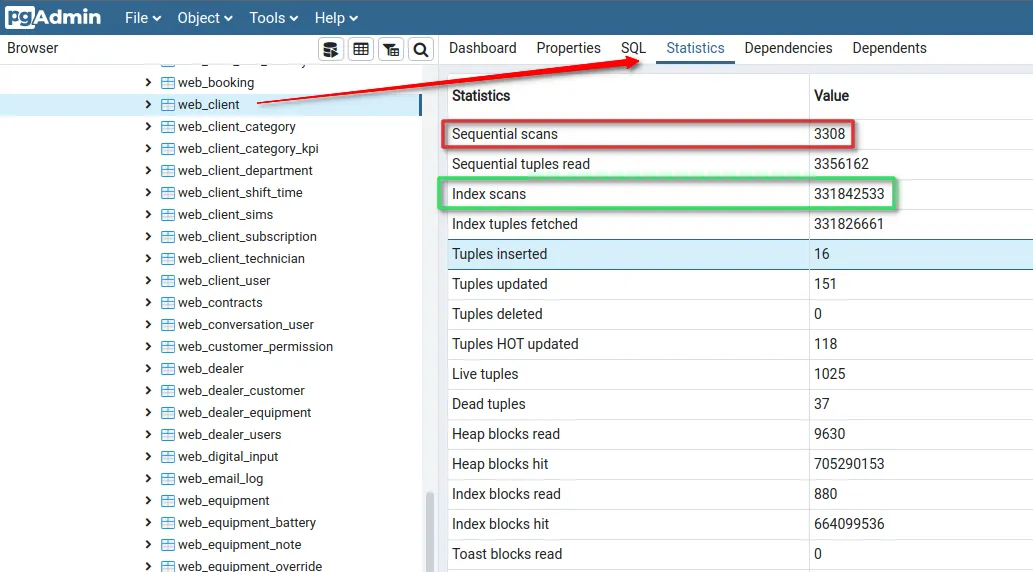Select web_client_shift_time in the tree
1033x572 pixels.
pos(240,192)
